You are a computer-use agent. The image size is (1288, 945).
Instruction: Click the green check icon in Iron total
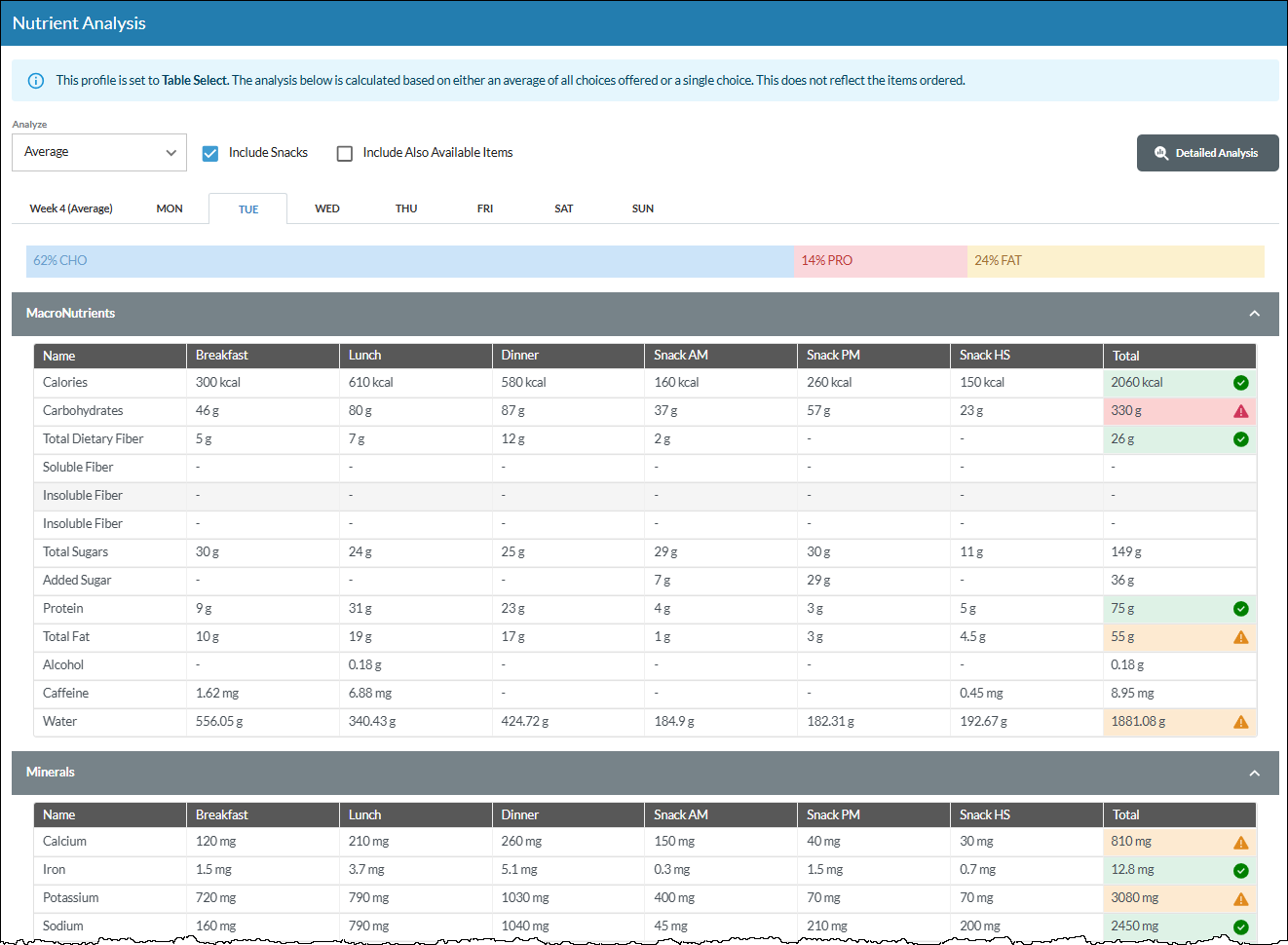tap(1240, 871)
